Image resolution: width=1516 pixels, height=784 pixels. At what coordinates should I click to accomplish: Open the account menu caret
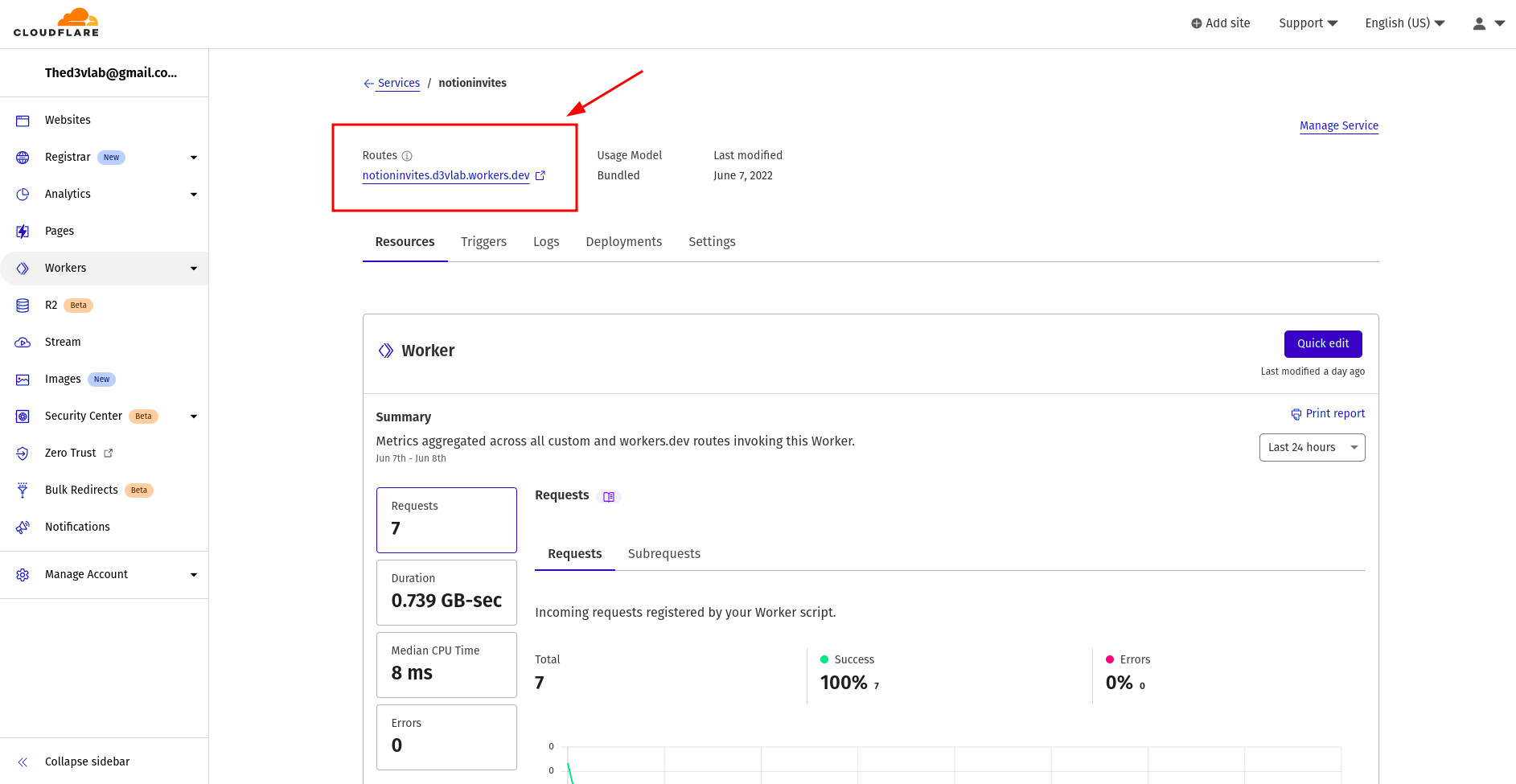coord(1500,23)
